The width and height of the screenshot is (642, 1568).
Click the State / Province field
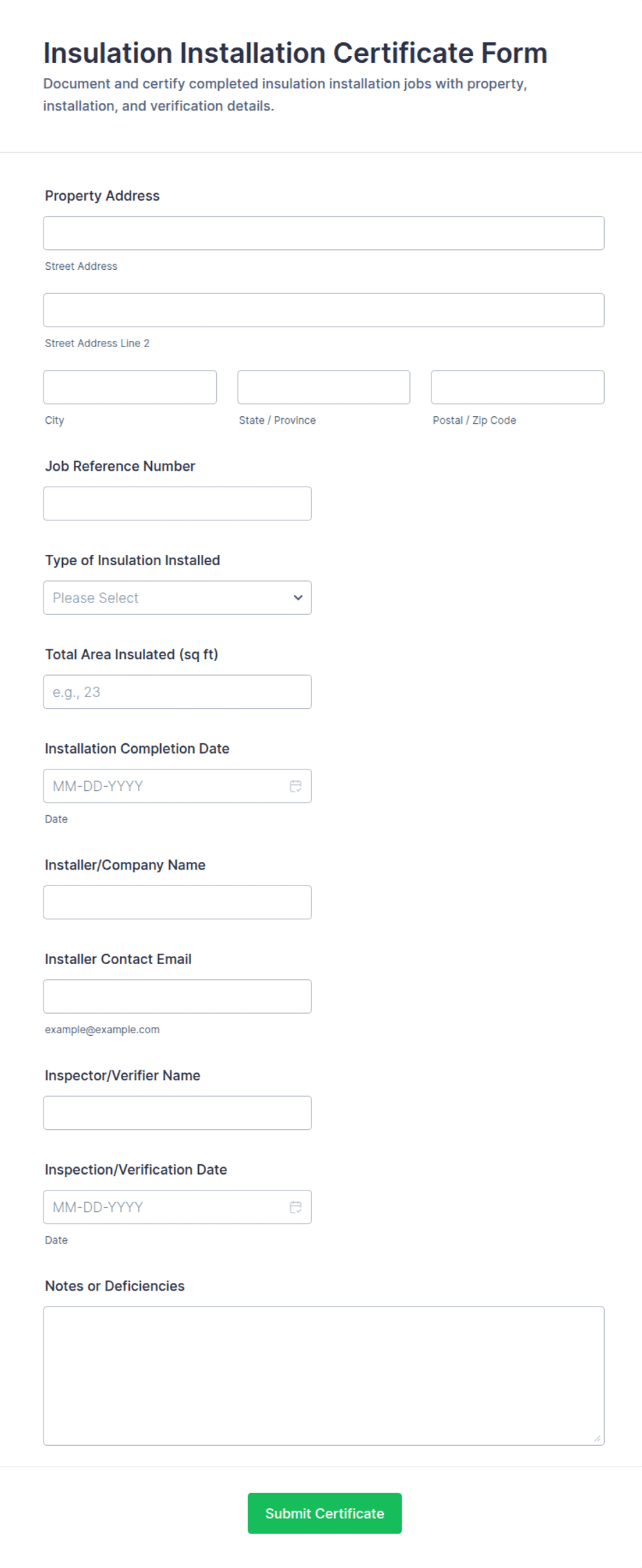[323, 386]
